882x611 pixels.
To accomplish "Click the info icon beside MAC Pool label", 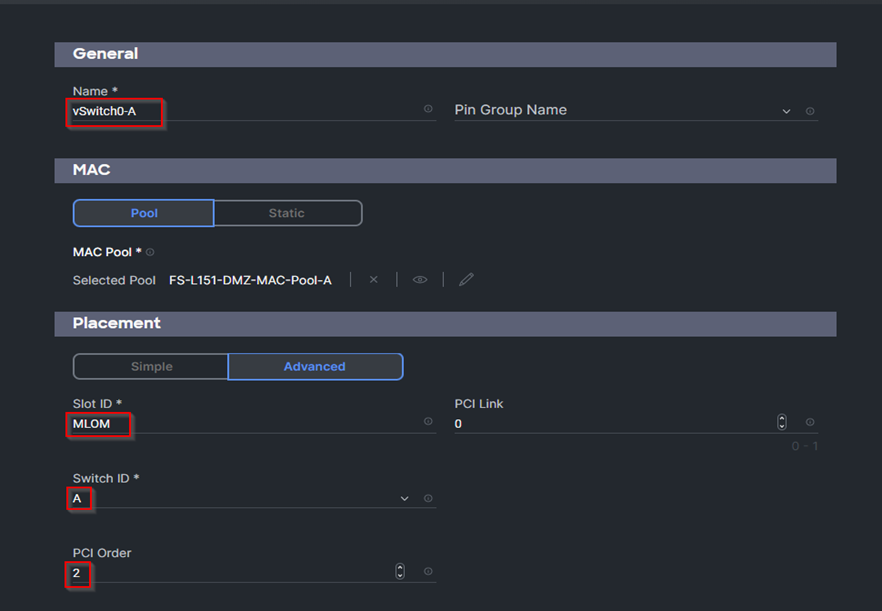I will click(148, 251).
